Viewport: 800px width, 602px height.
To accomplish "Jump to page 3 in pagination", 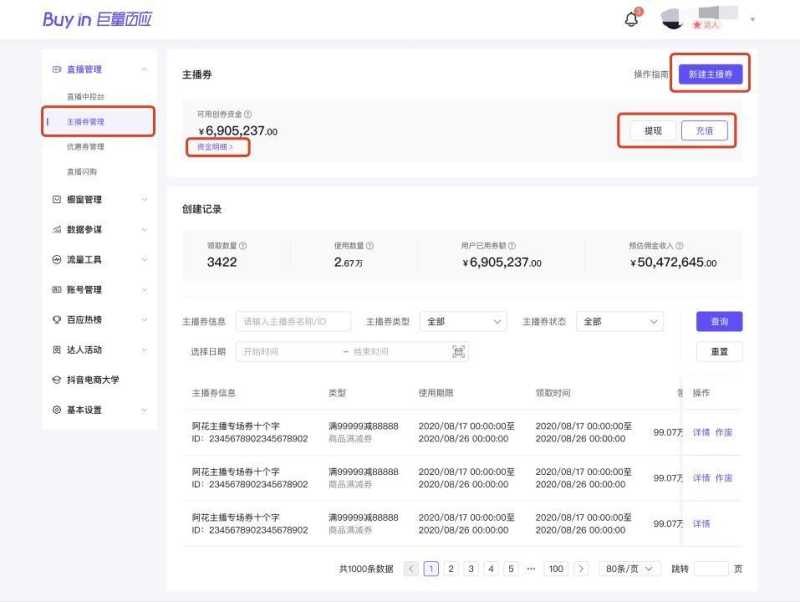I will coord(470,567).
